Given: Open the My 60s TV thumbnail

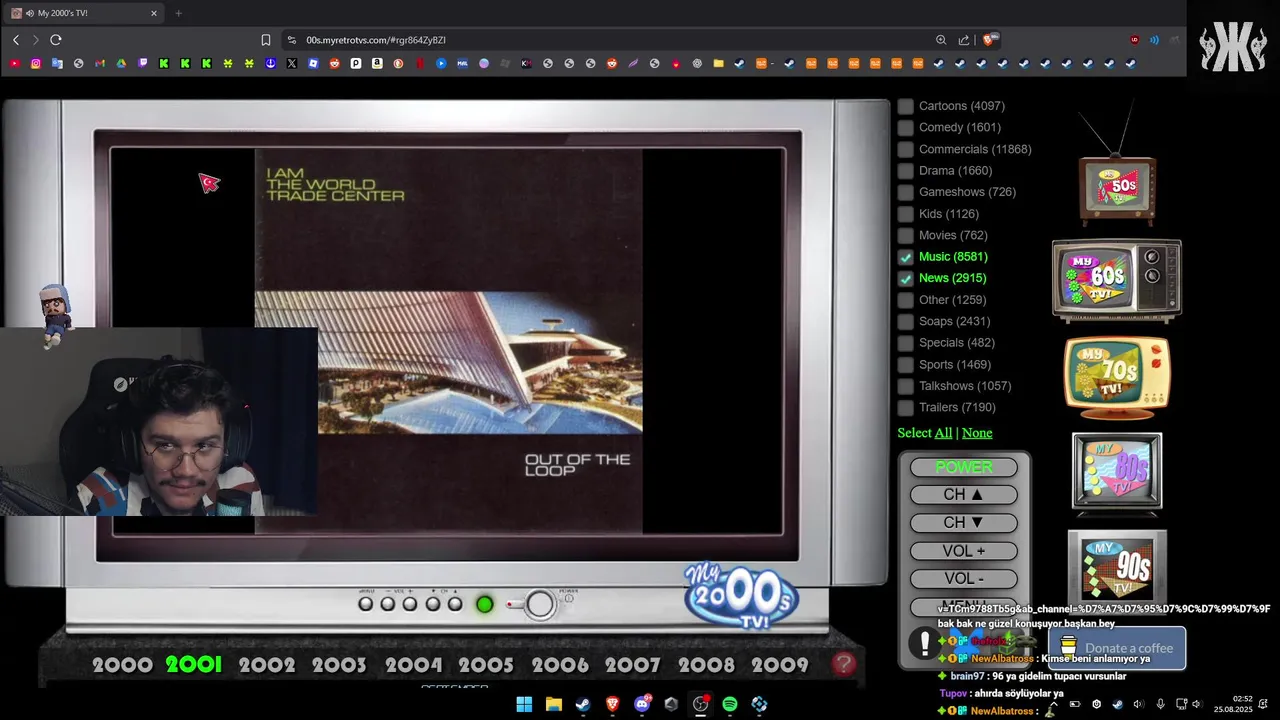Looking at the screenshot, I should pyautogui.click(x=1116, y=280).
